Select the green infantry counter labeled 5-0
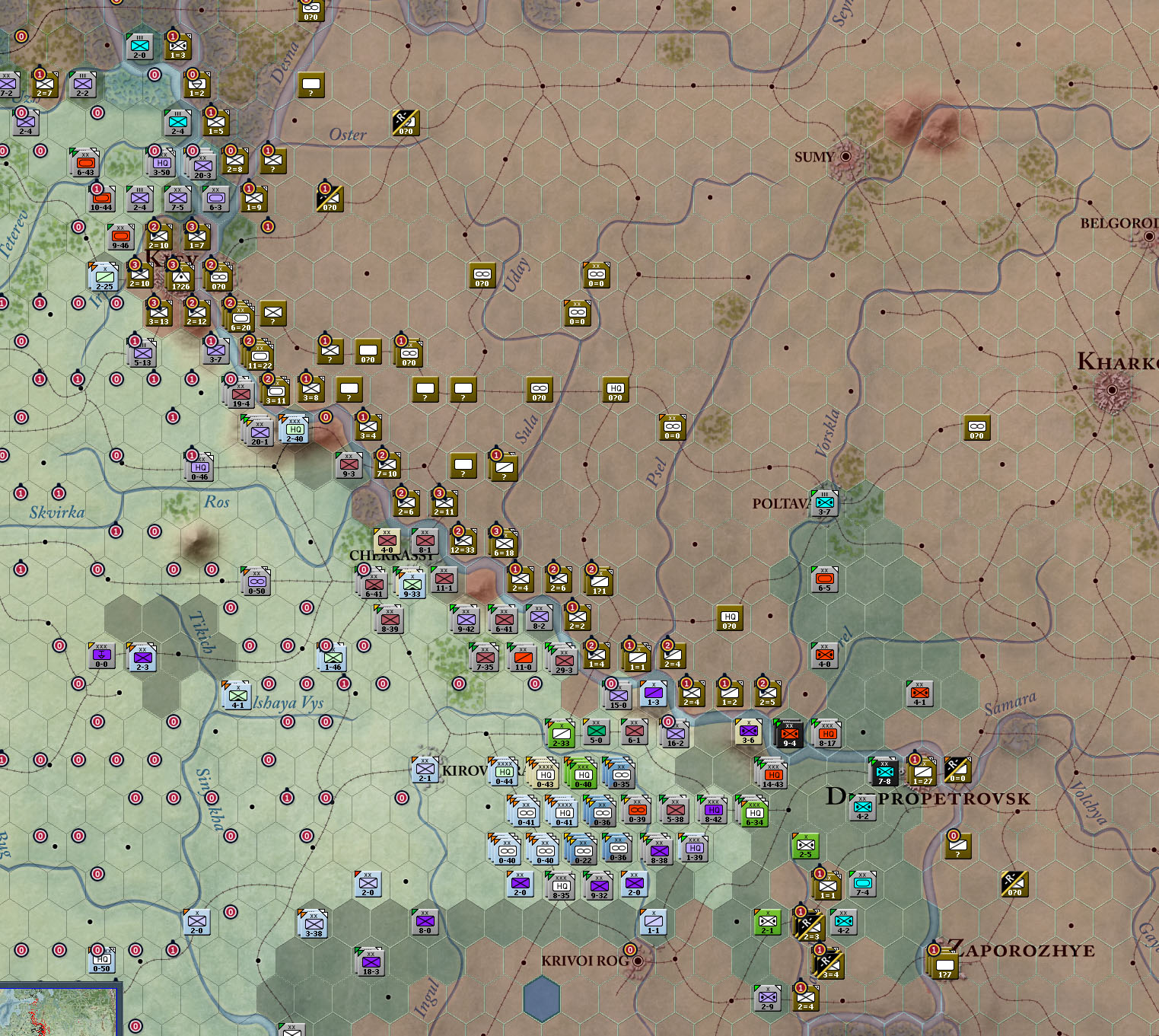The width and height of the screenshot is (1159, 1036). click(x=597, y=732)
